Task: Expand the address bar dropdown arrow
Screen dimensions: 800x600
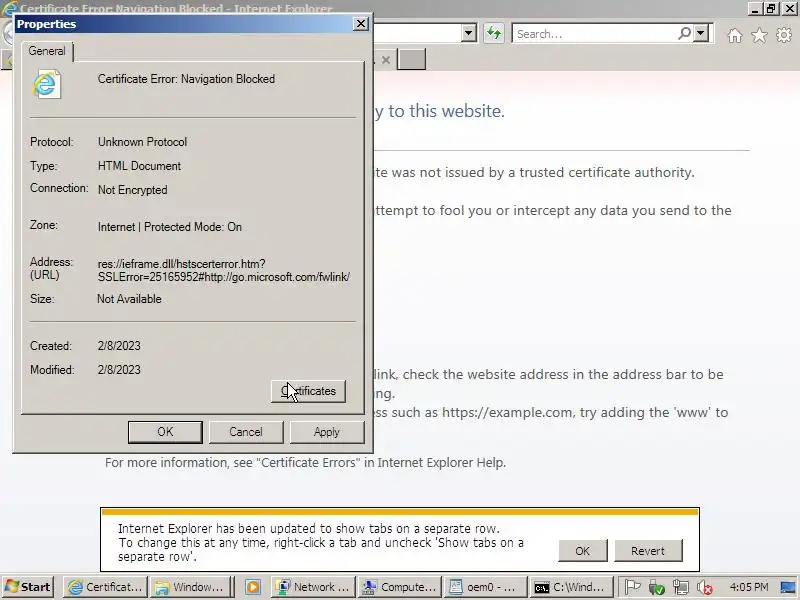Action: coord(468,34)
